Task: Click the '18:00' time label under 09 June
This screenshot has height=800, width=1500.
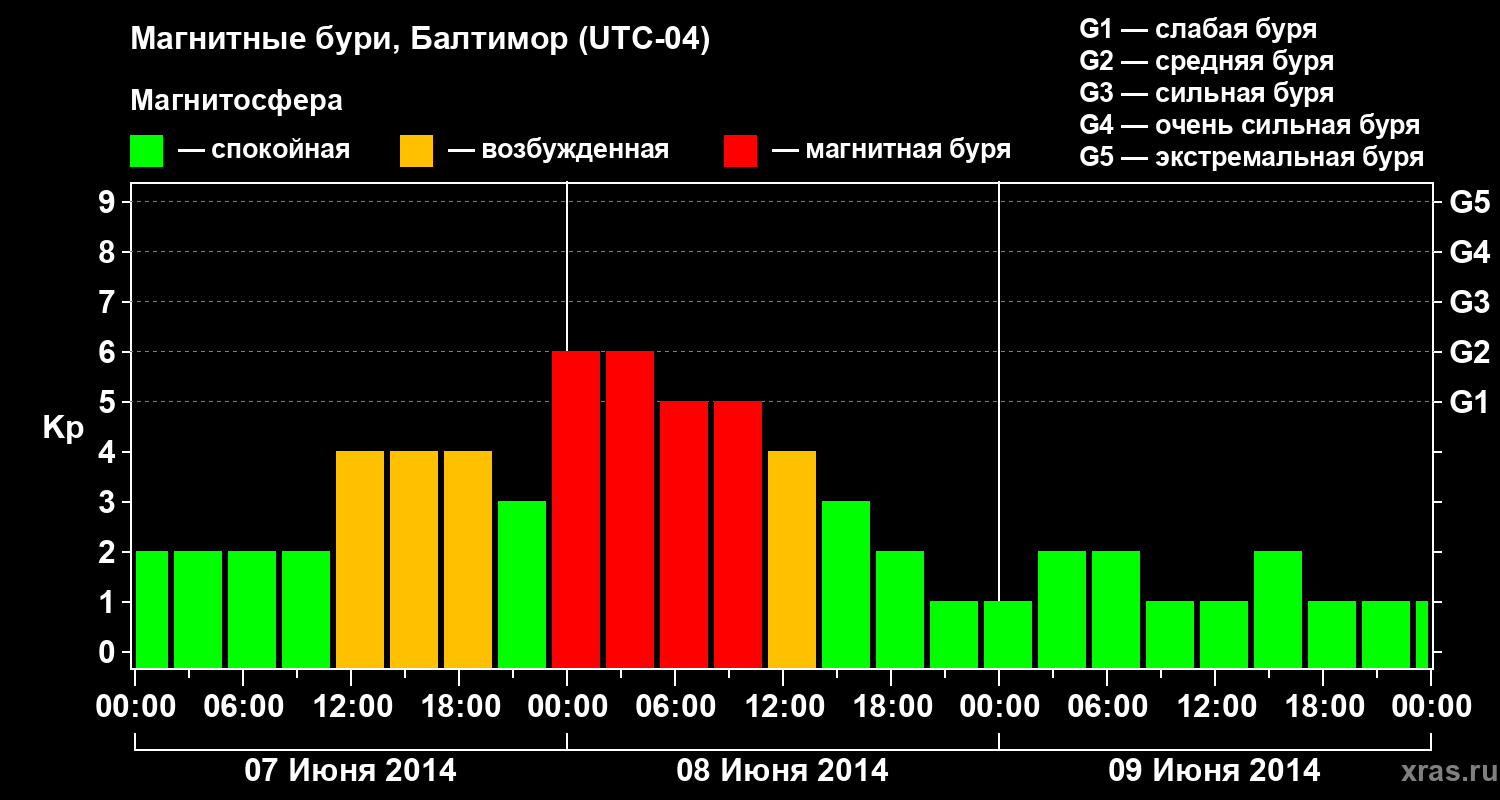Action: 1323,707
